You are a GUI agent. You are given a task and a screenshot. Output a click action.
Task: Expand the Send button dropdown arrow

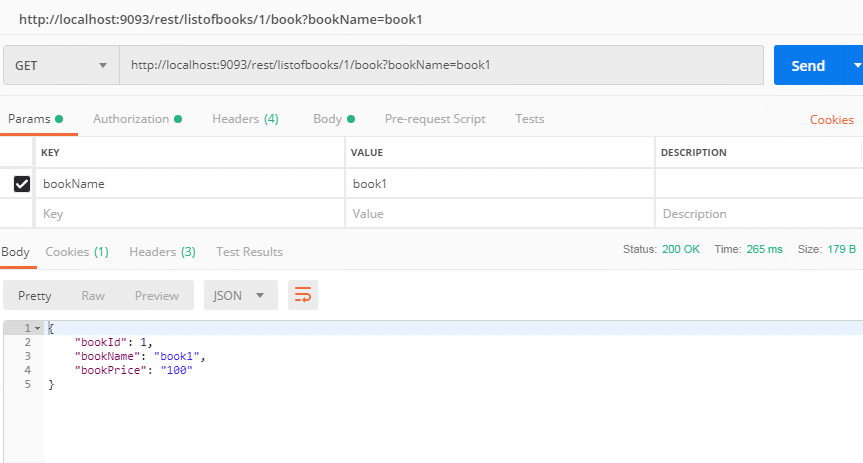click(855, 66)
